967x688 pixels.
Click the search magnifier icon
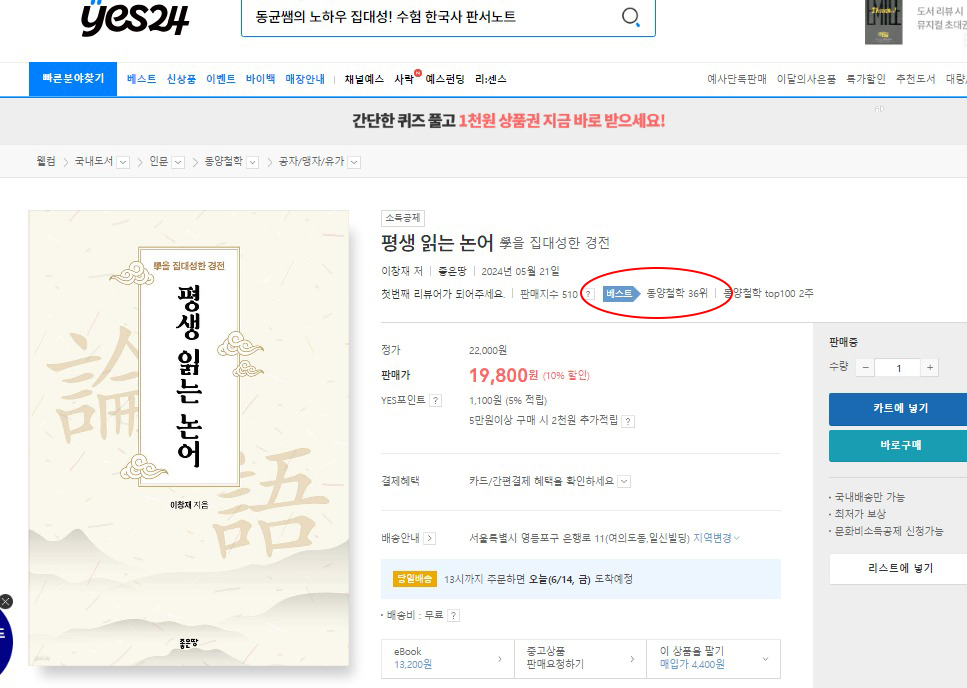coord(630,17)
